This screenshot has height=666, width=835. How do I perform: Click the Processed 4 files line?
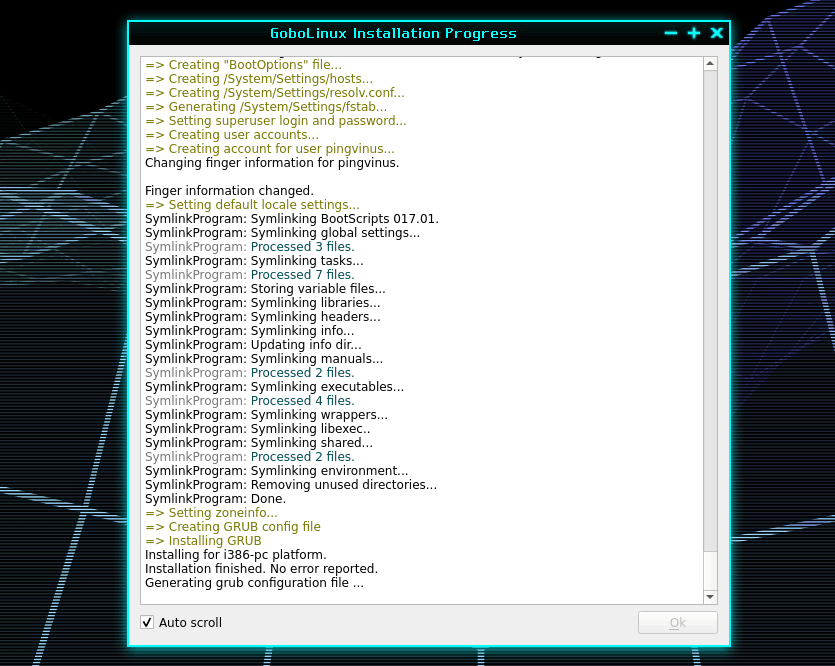[250, 401]
